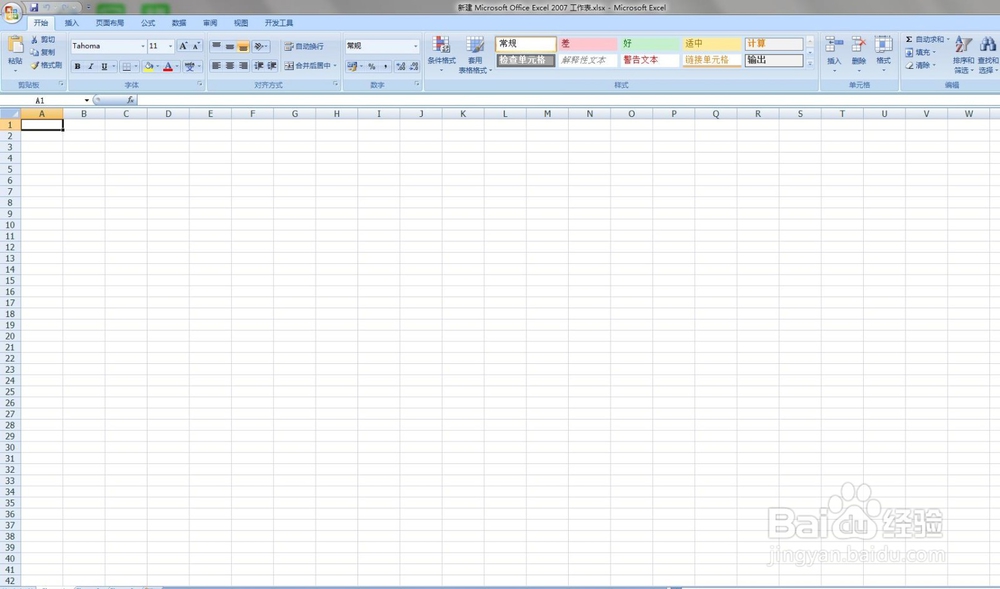Screen dimensions: 1000x589
Task: Switch to the Formulas (公式) tab
Action: 148,23
